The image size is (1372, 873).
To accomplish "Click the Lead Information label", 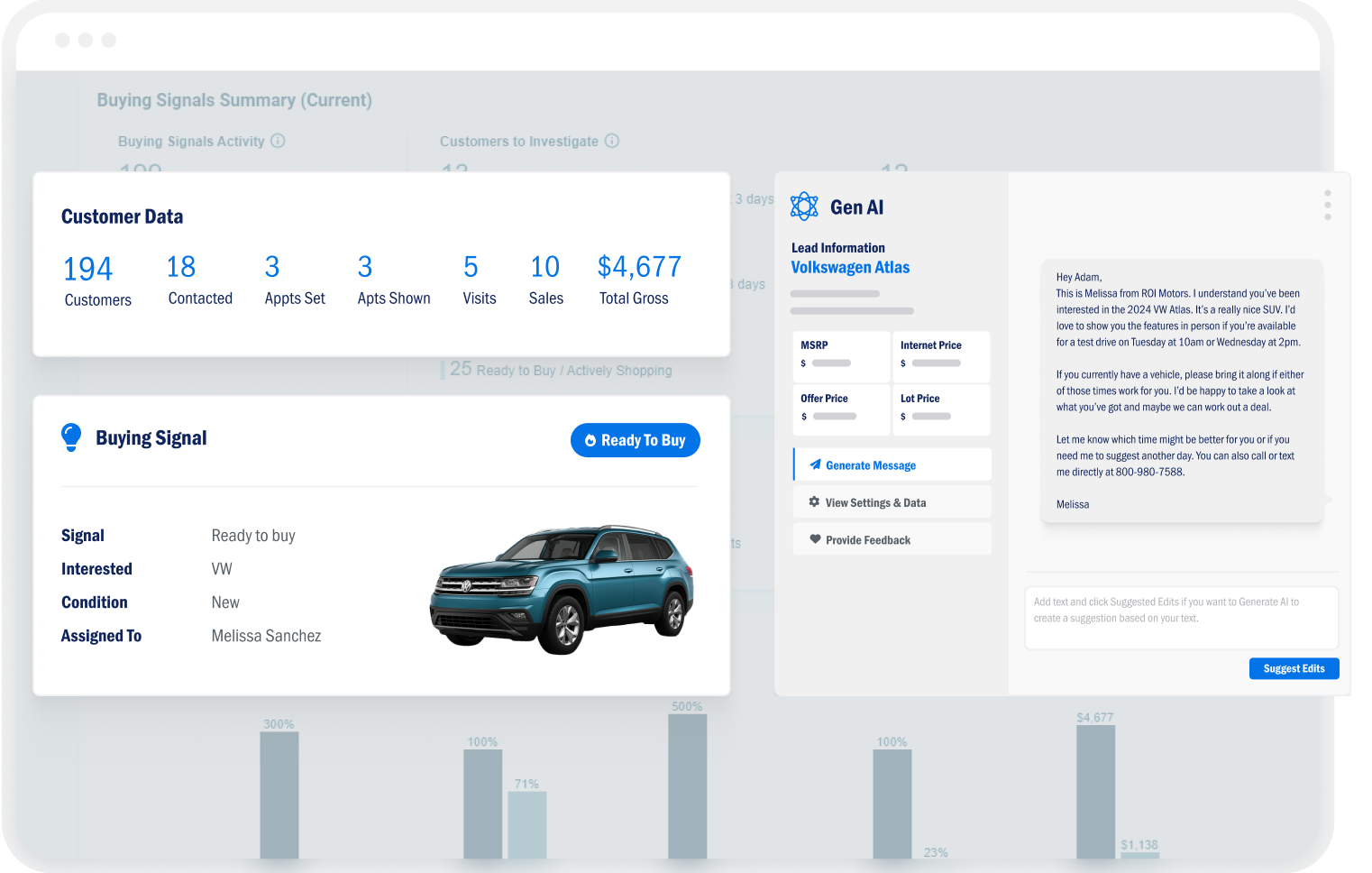I will pos(838,248).
